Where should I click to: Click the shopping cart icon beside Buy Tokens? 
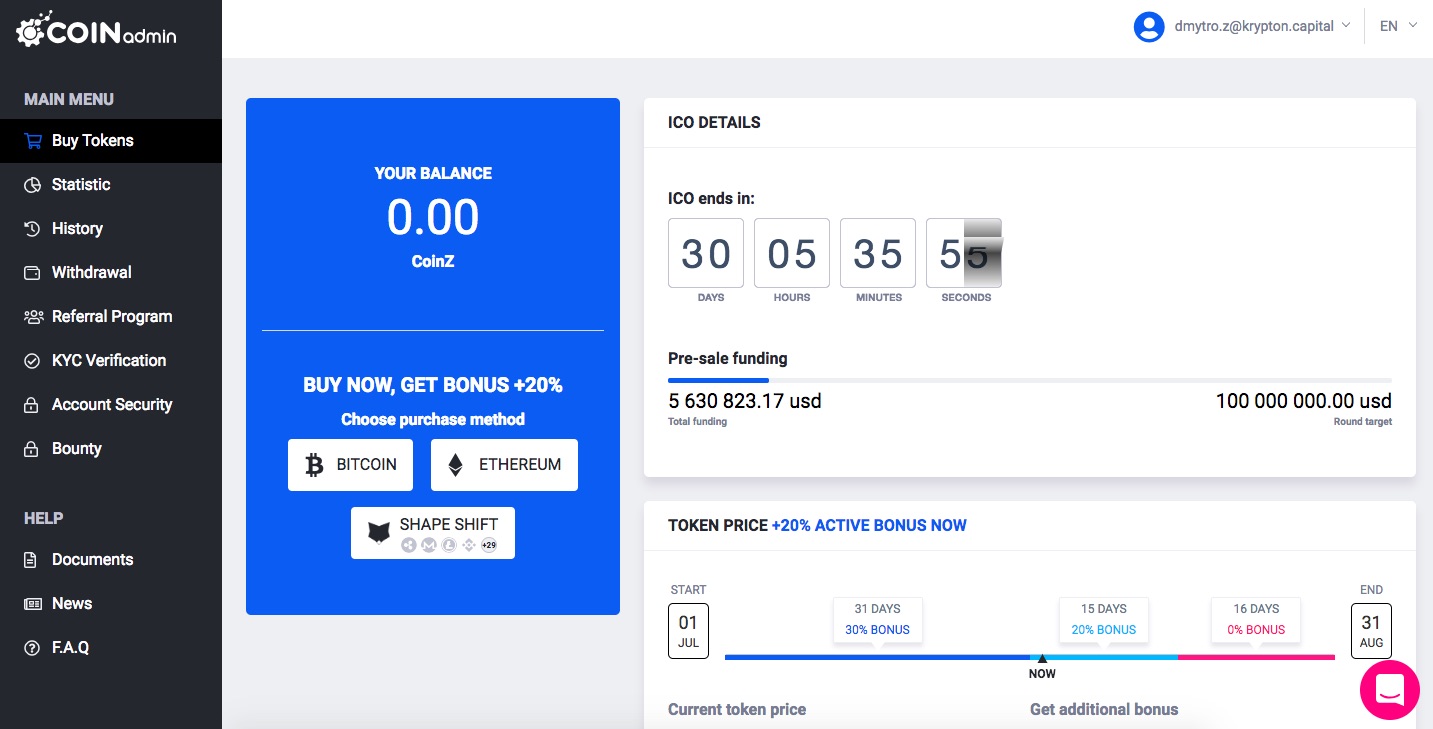click(33, 141)
